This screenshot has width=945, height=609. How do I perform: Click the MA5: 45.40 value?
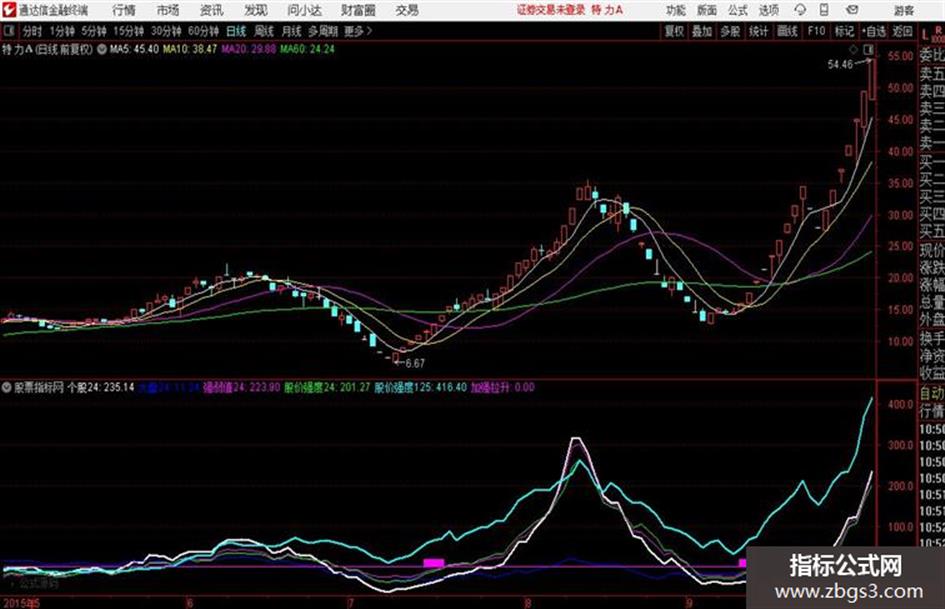pos(134,49)
